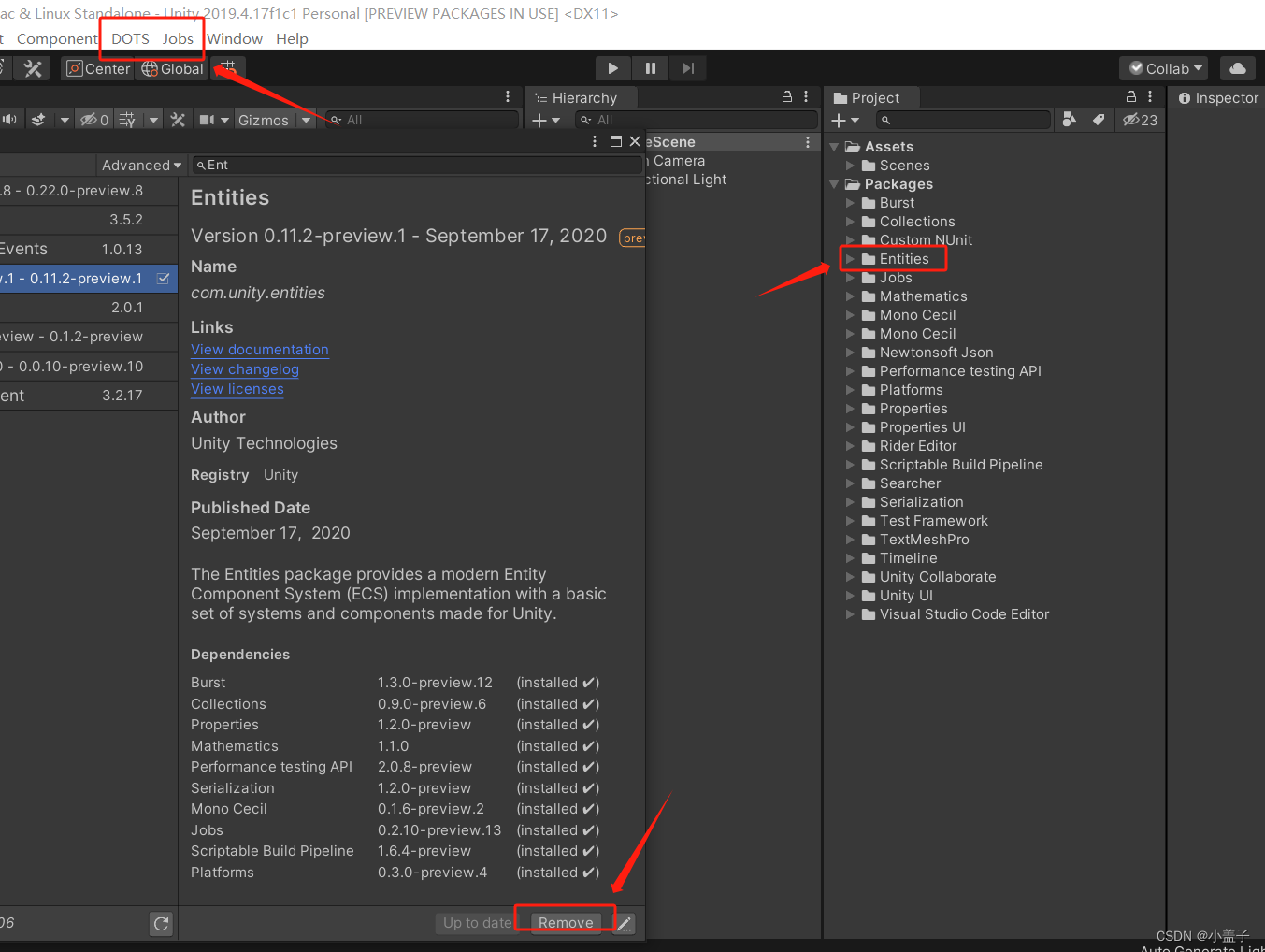Image resolution: width=1265 pixels, height=952 pixels.
Task: Open the cloud services icon
Action: tap(1238, 68)
